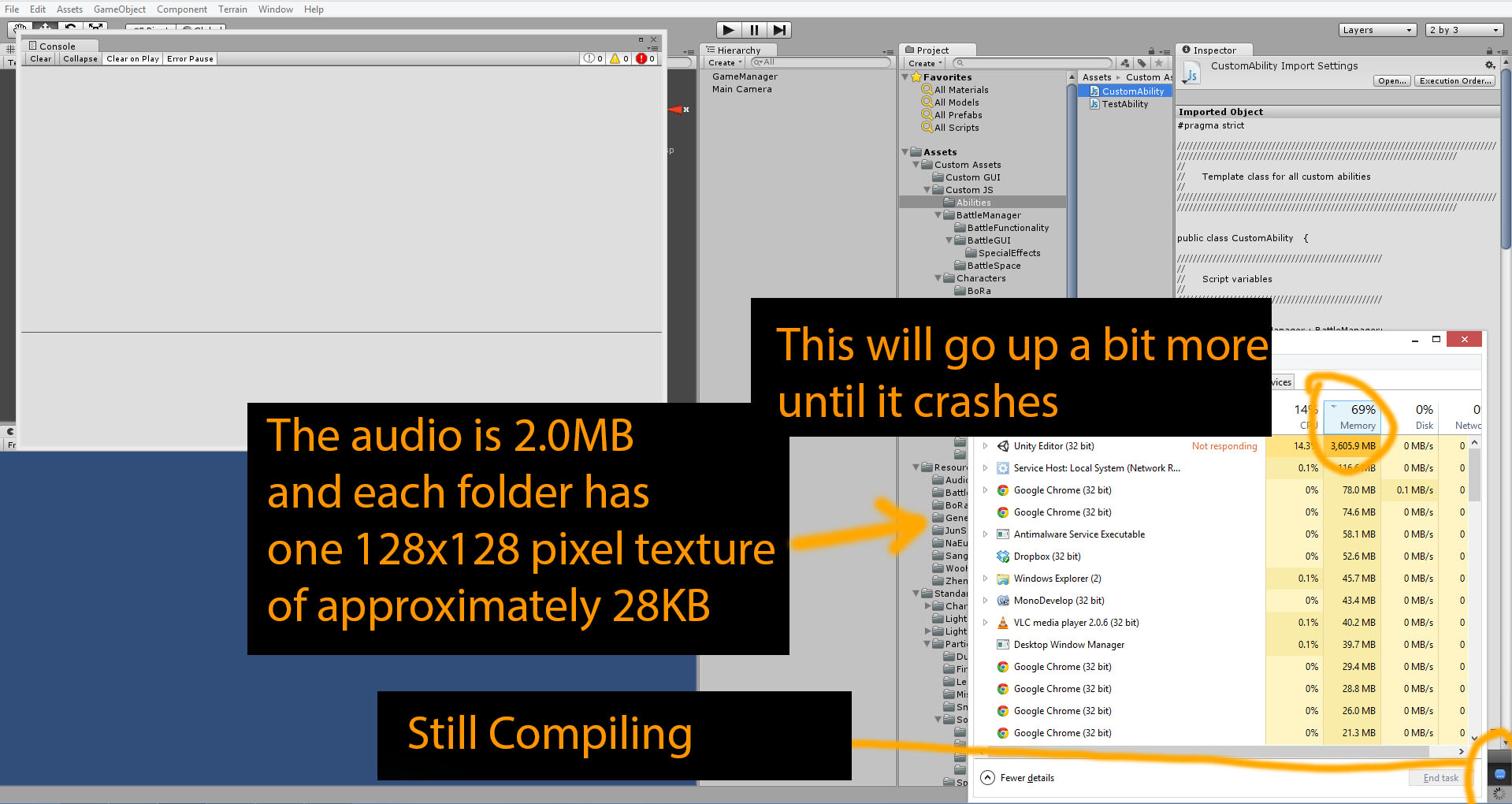1512x804 pixels.
Task: Collapse the Custom JS folder
Action: pyautogui.click(x=927, y=190)
